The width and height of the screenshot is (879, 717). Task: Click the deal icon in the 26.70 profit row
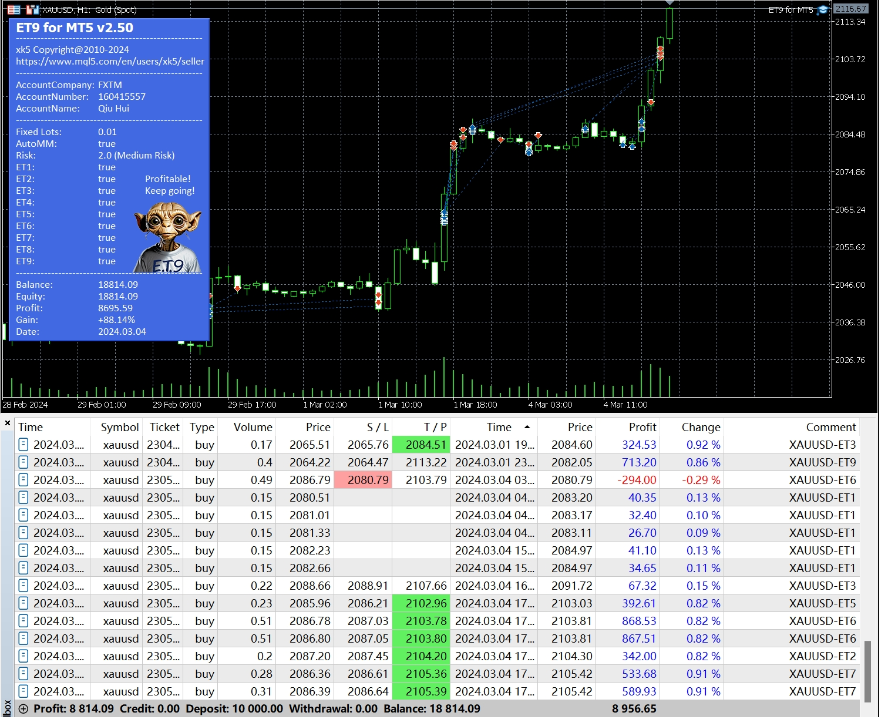point(24,533)
